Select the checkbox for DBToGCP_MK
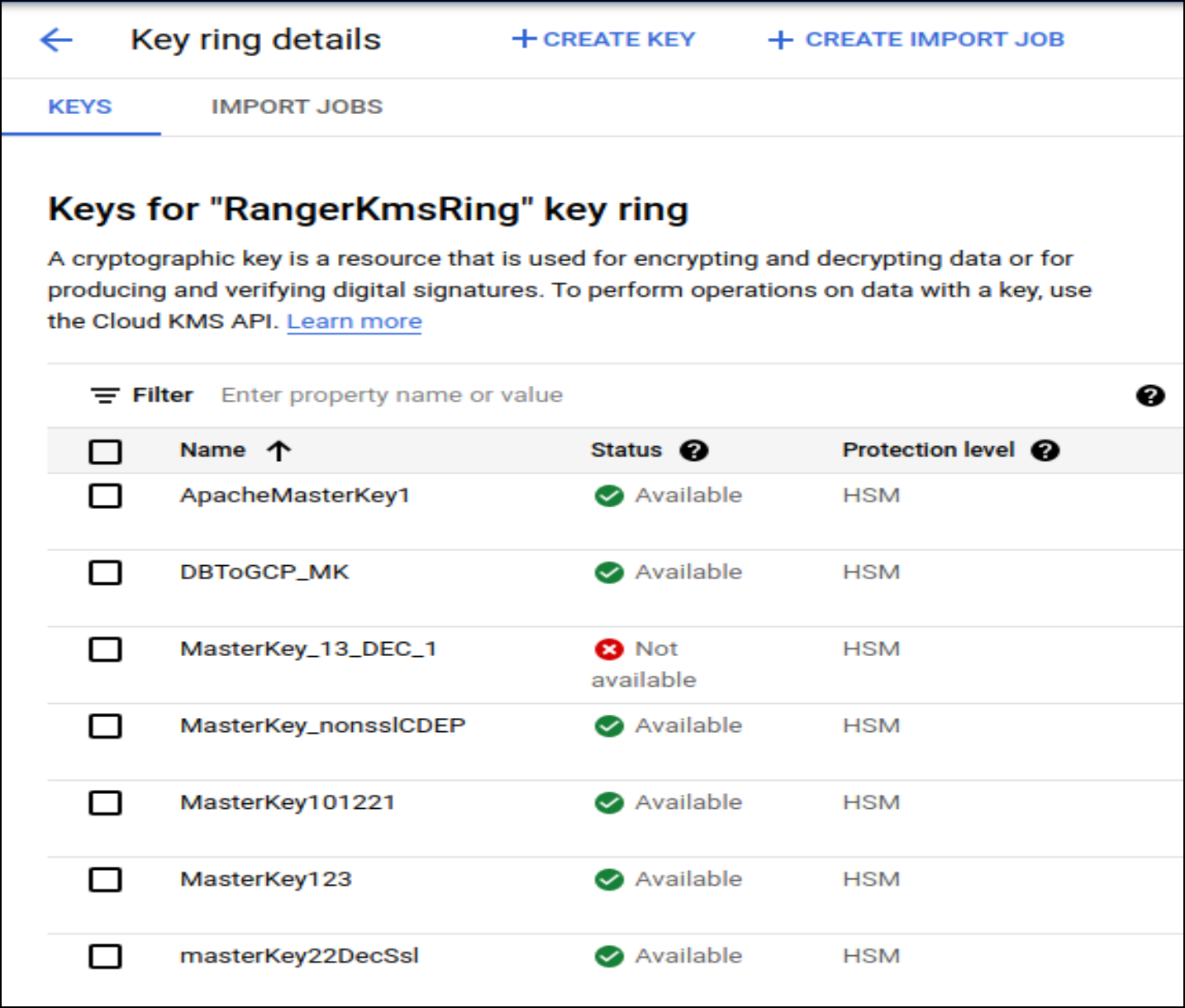 105,573
